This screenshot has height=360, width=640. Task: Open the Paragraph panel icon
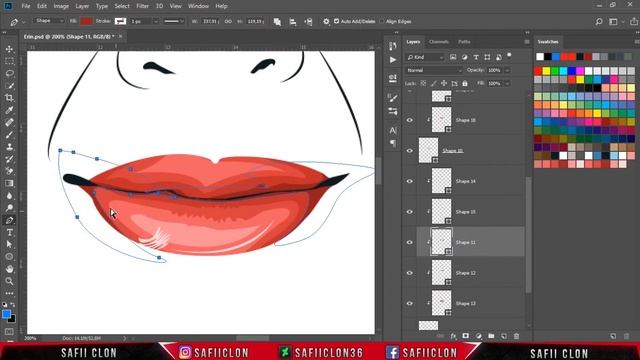pos(393,143)
